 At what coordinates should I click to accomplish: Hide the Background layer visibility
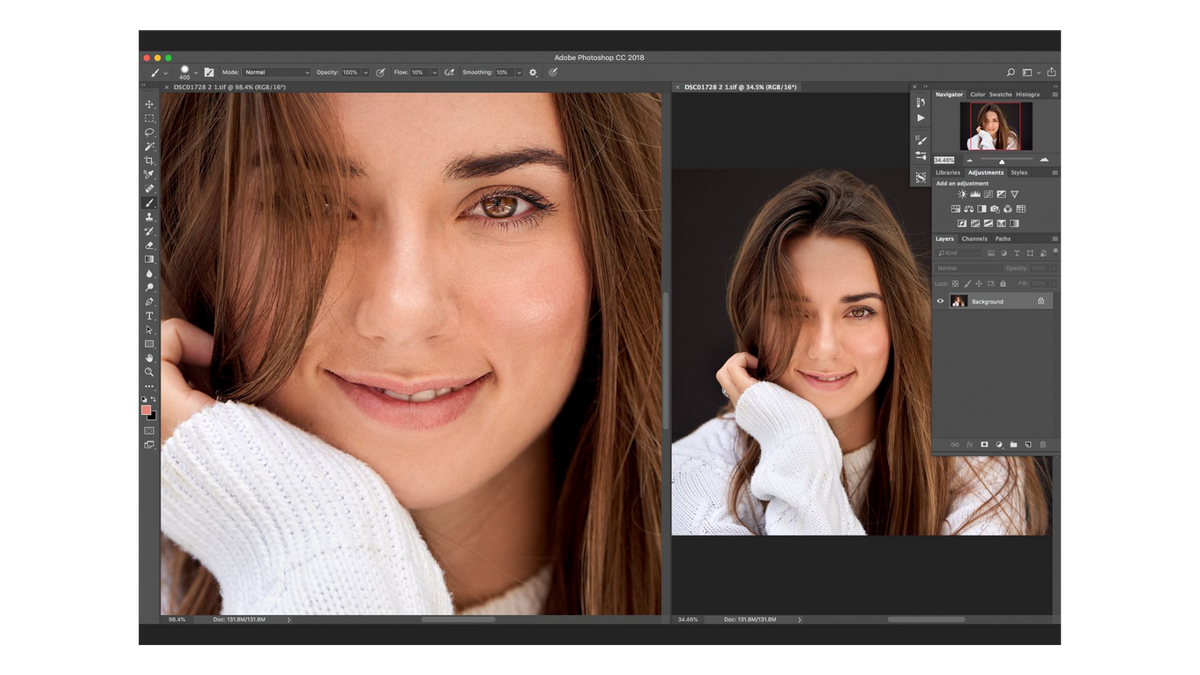click(939, 301)
